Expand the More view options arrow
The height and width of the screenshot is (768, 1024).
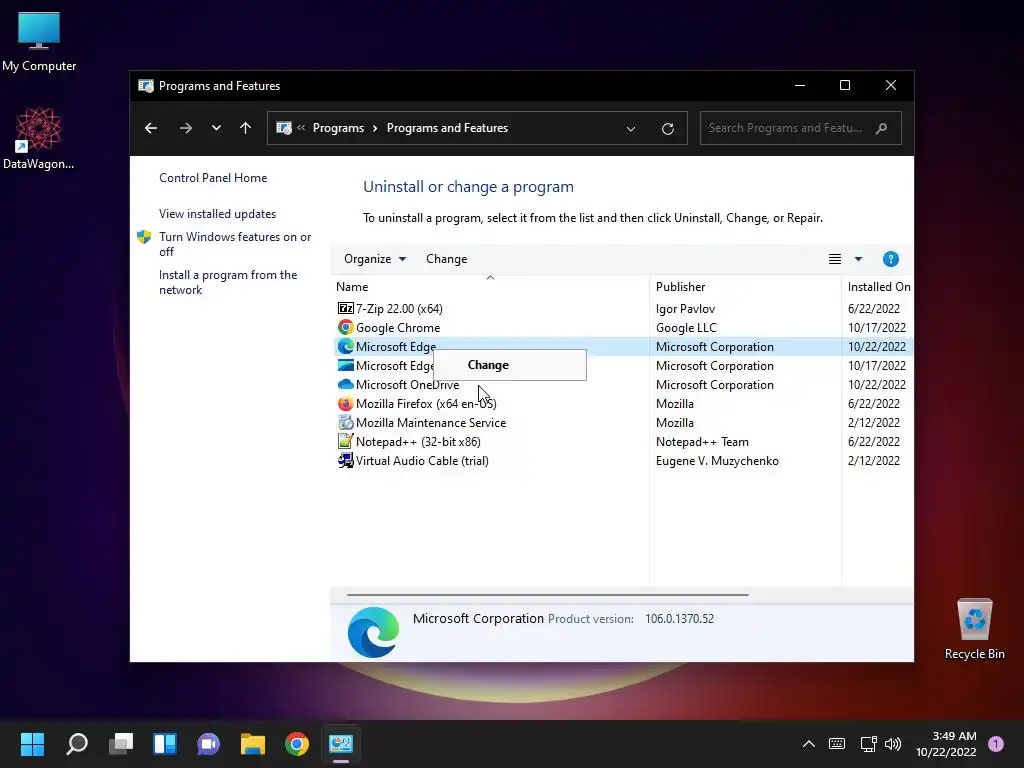point(858,259)
